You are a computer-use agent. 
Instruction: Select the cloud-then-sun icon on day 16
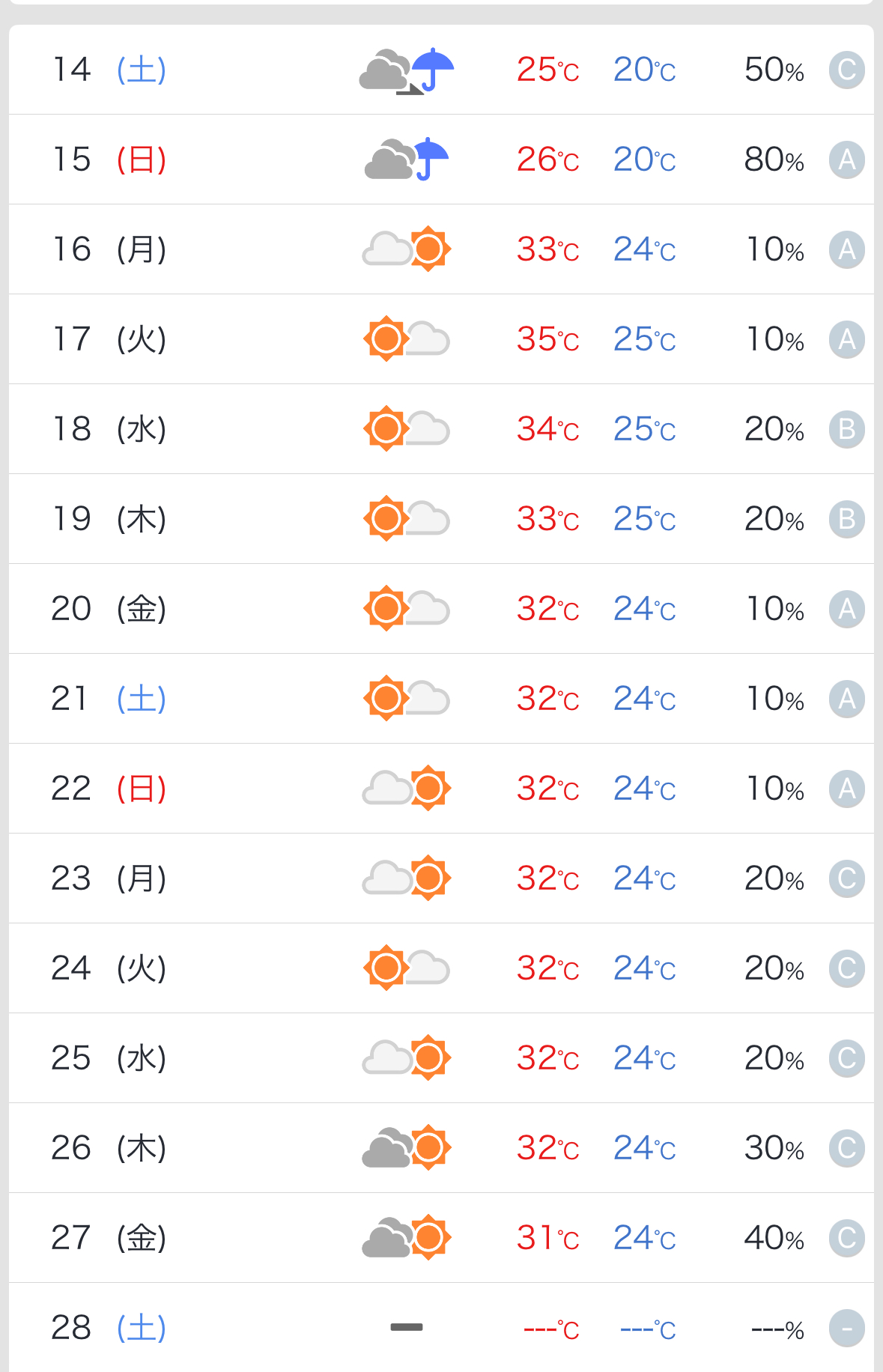407,249
